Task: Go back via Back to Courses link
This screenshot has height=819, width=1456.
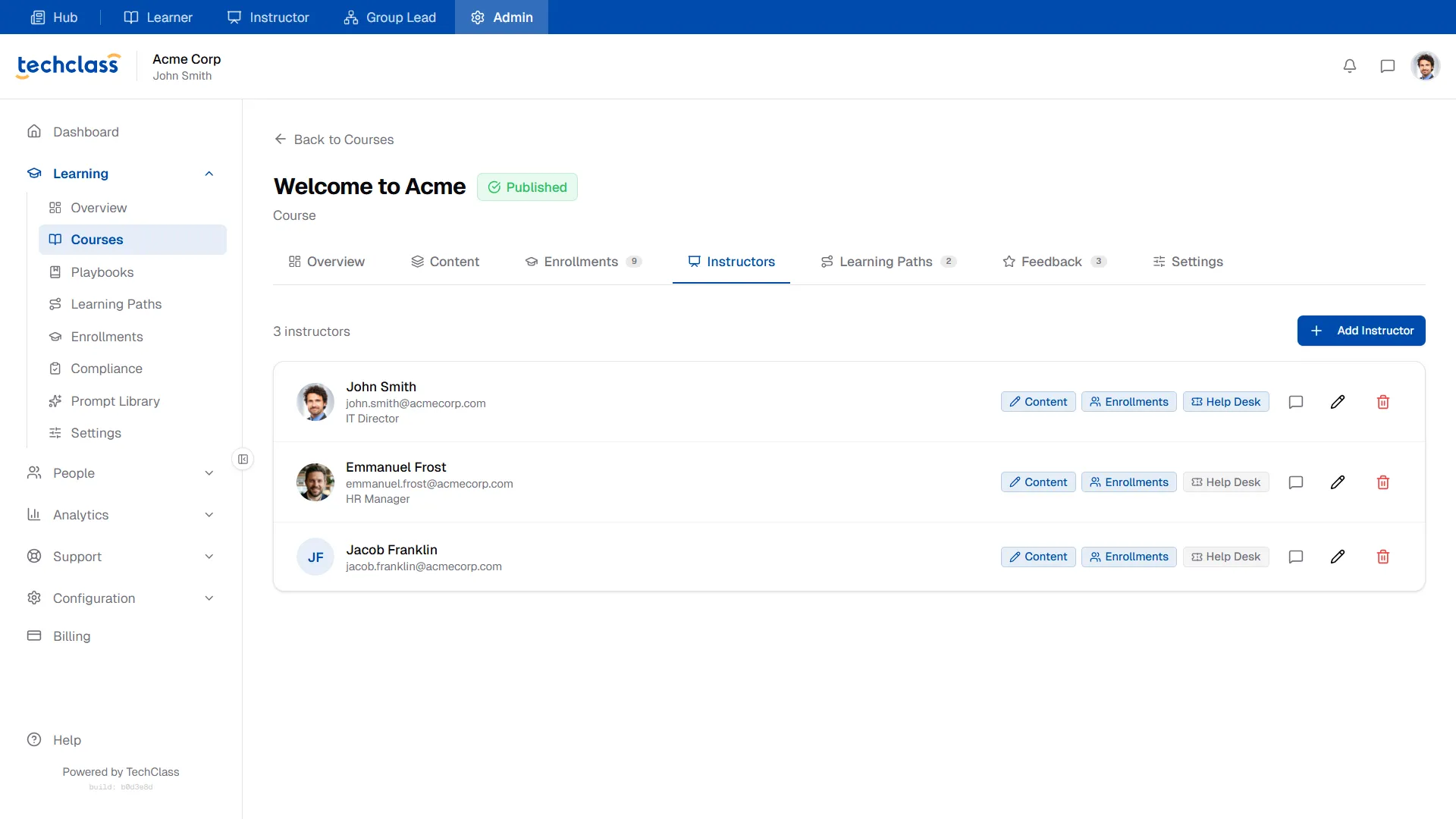Action: 334,140
